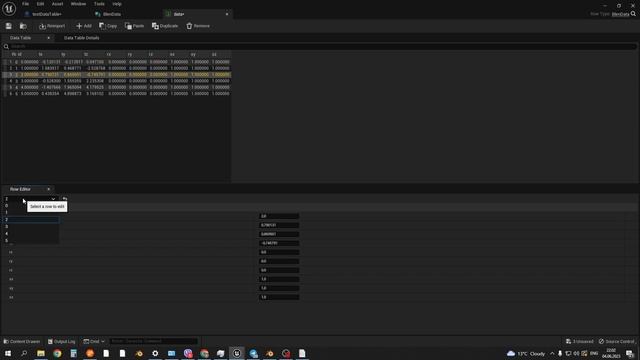Edit the sz value field in Row Editor
The width and height of the screenshot is (640, 360).
[x=279, y=297]
